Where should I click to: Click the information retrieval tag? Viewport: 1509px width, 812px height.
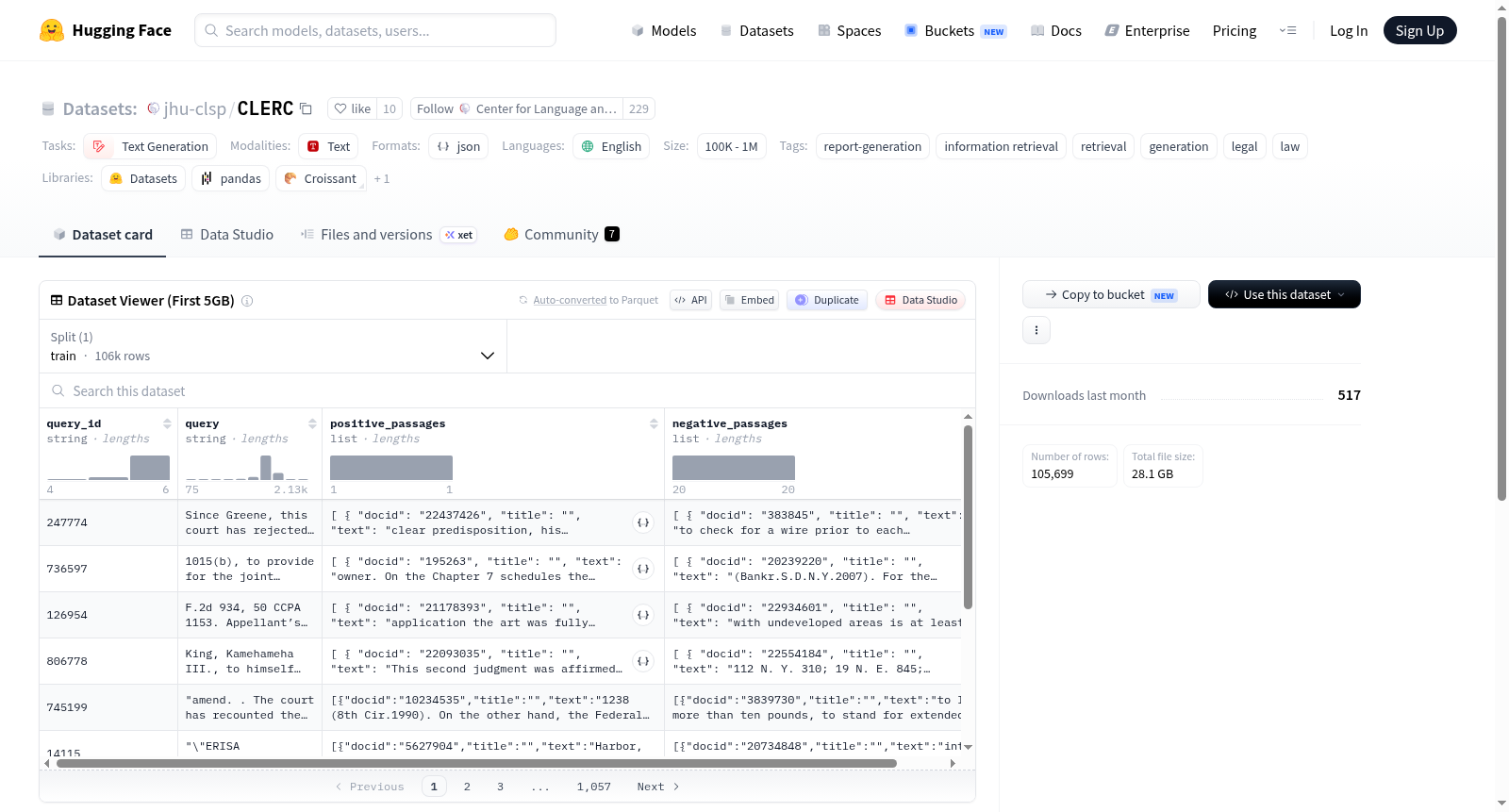[1001, 146]
